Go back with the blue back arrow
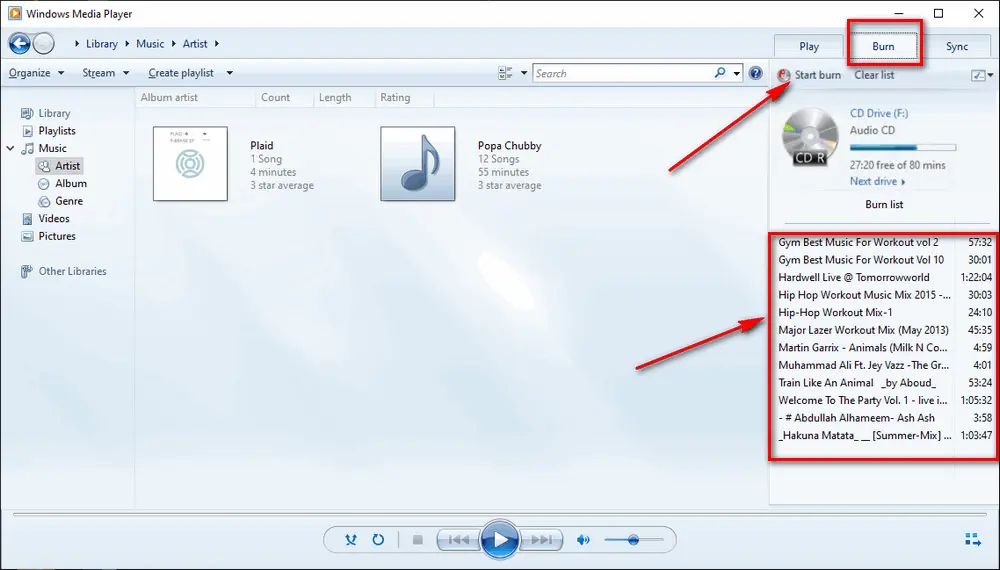Screen dimensions: 1000x570 point(19,43)
